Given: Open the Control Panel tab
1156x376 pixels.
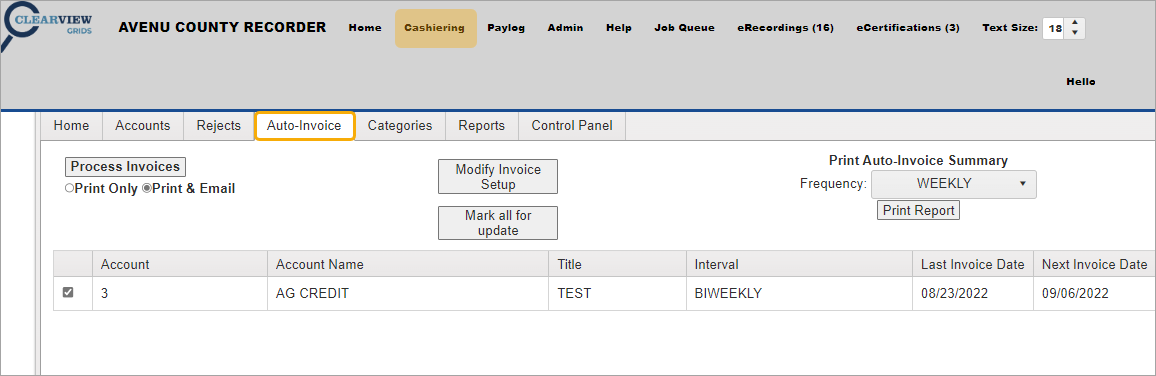Looking at the screenshot, I should [x=571, y=125].
